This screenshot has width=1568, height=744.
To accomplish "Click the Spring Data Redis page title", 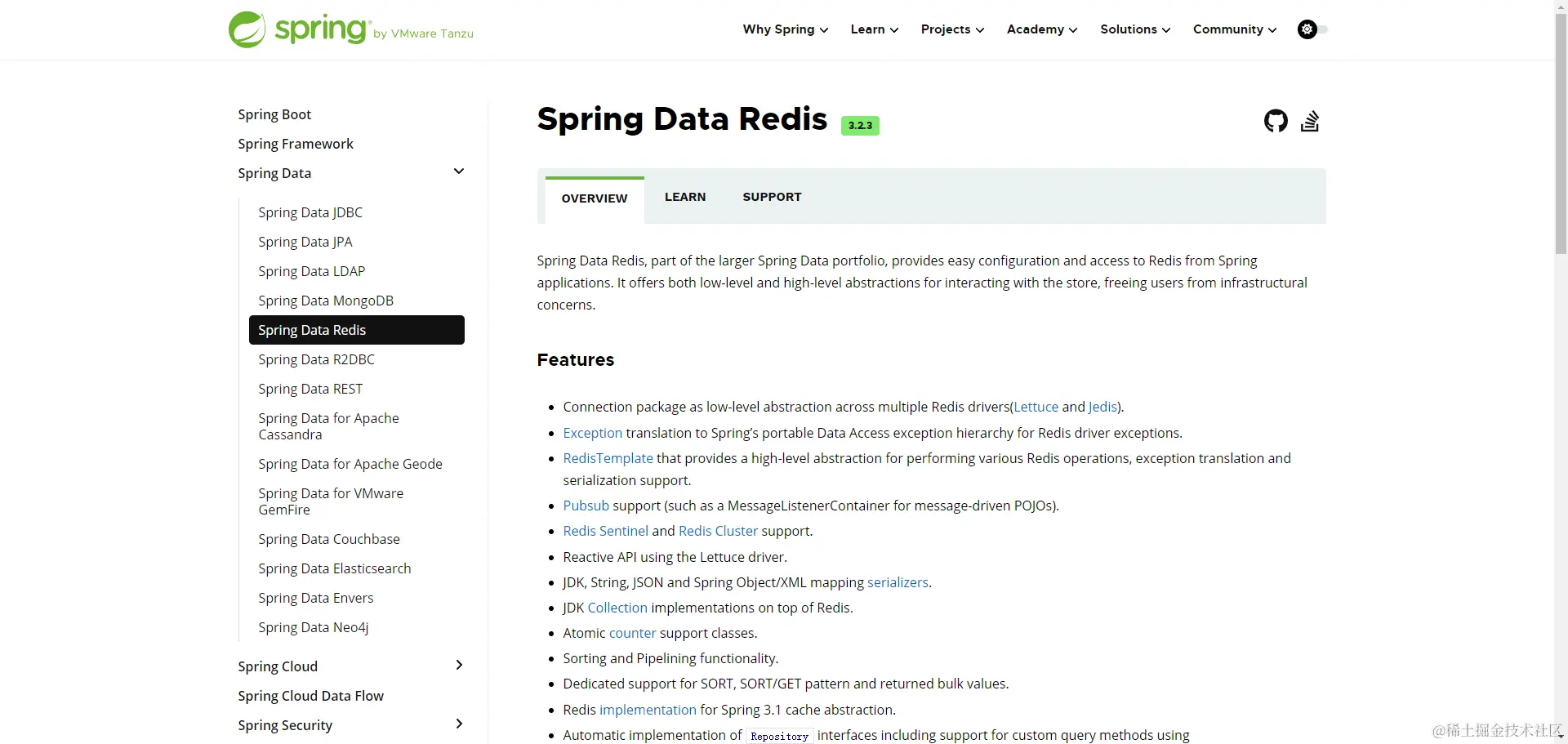I will [682, 119].
